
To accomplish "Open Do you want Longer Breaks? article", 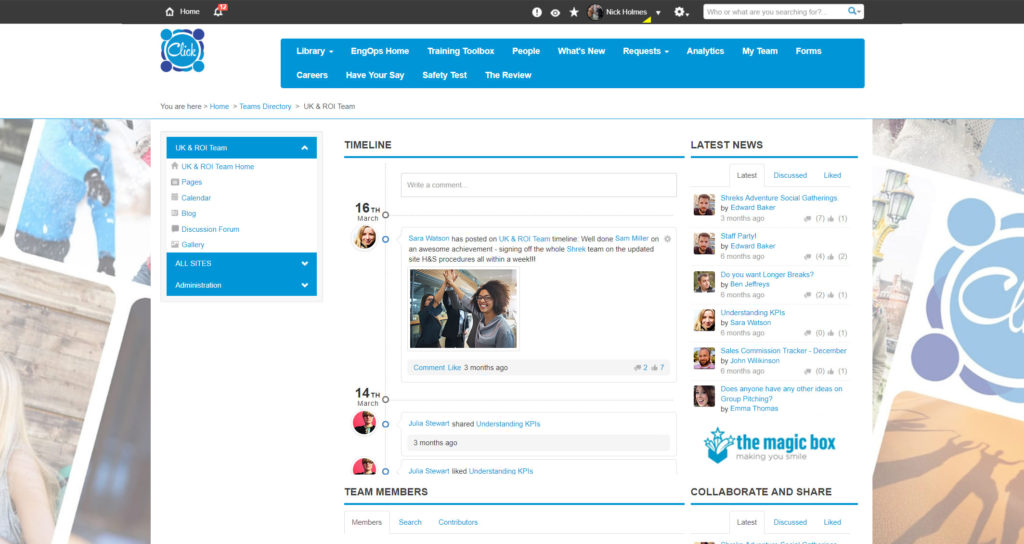I will [x=767, y=274].
